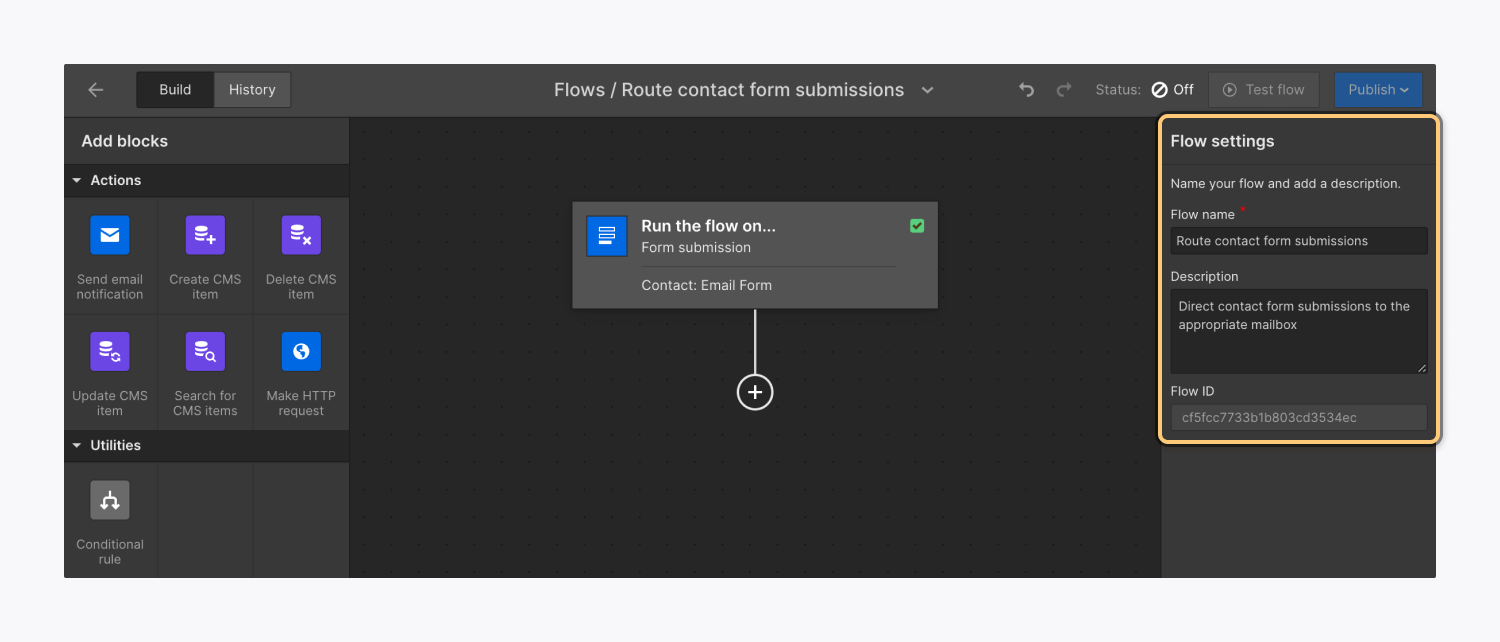
Task: Collapse the Actions section
Action: [77, 180]
